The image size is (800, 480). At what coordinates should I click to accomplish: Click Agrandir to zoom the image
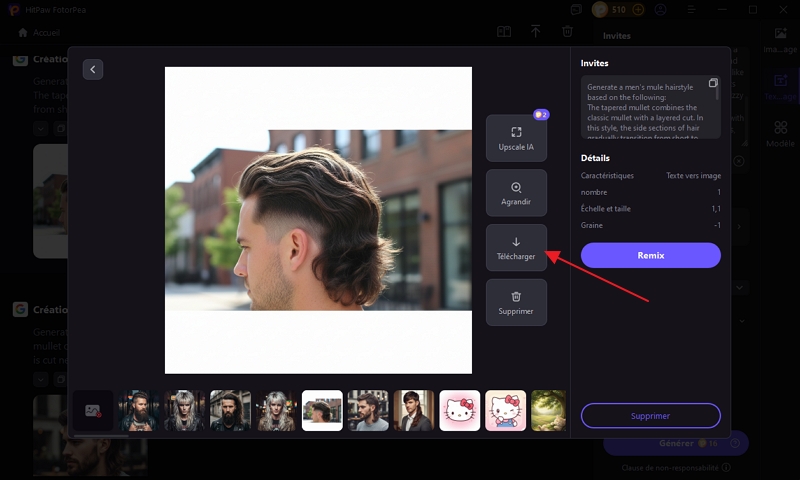click(516, 193)
